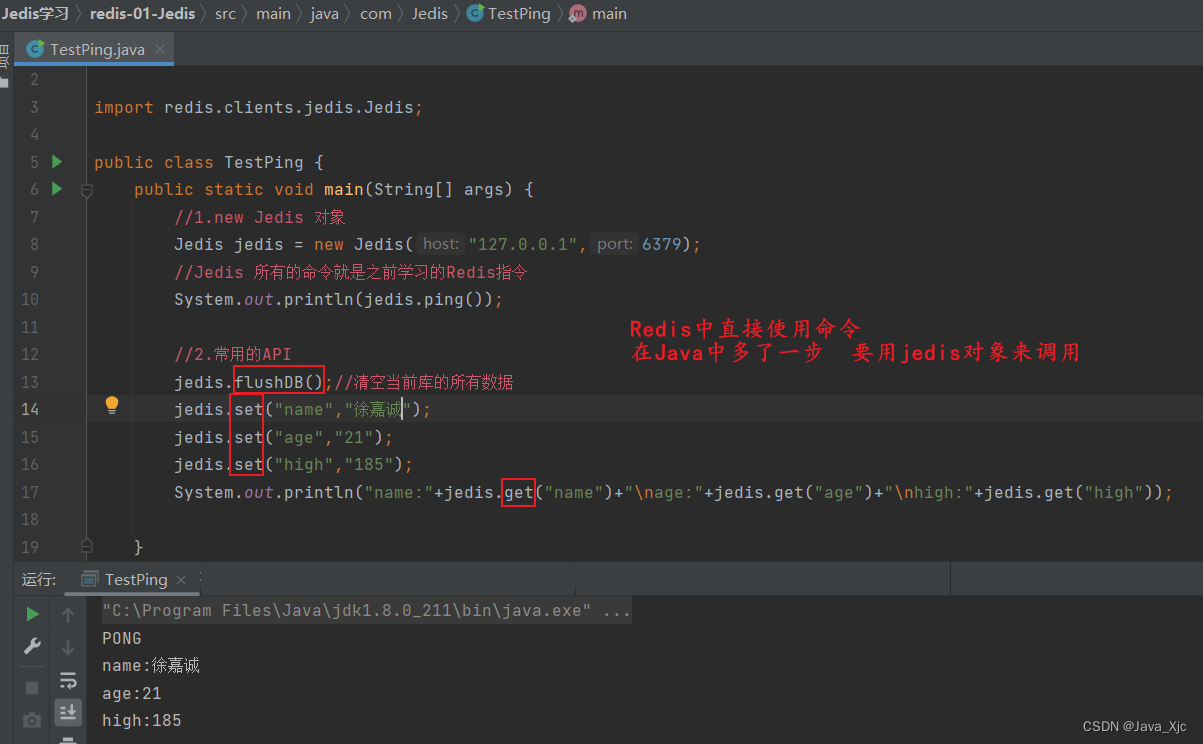1203x744 pixels.
Task: Open src folder from the breadcrumb bar
Action: click(225, 13)
